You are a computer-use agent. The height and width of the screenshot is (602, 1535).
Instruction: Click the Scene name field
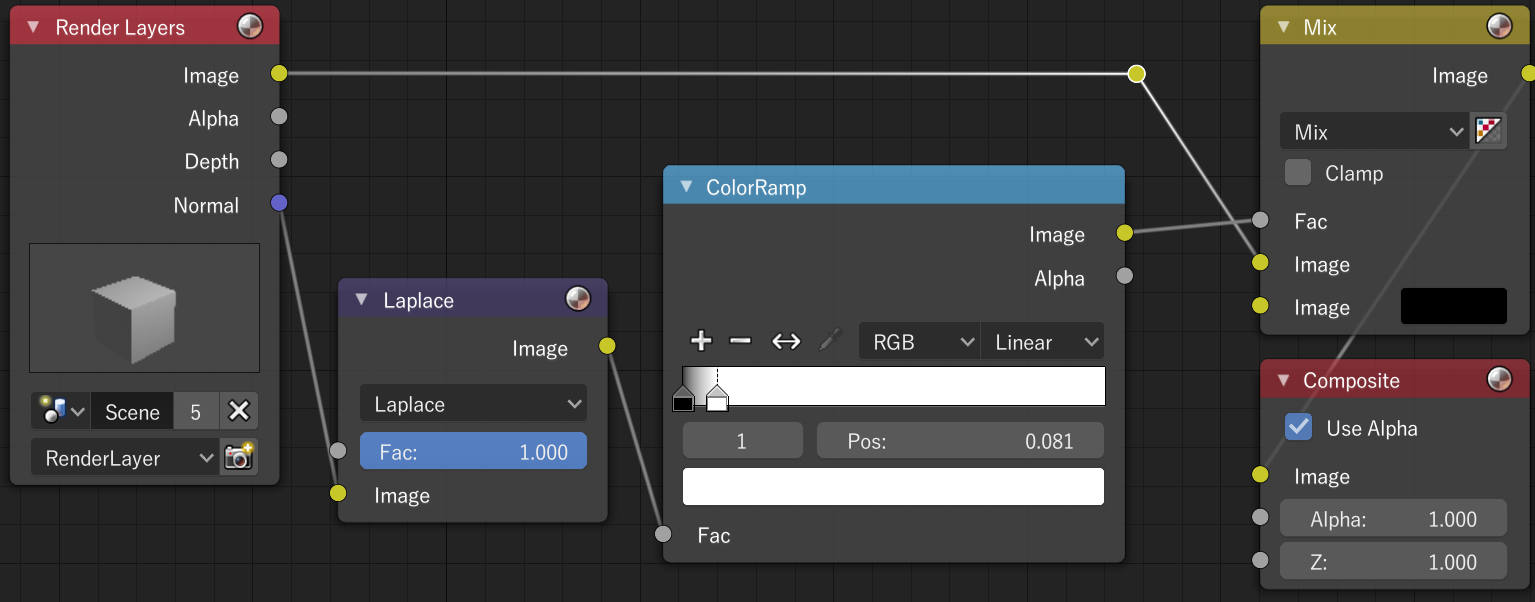[132, 411]
